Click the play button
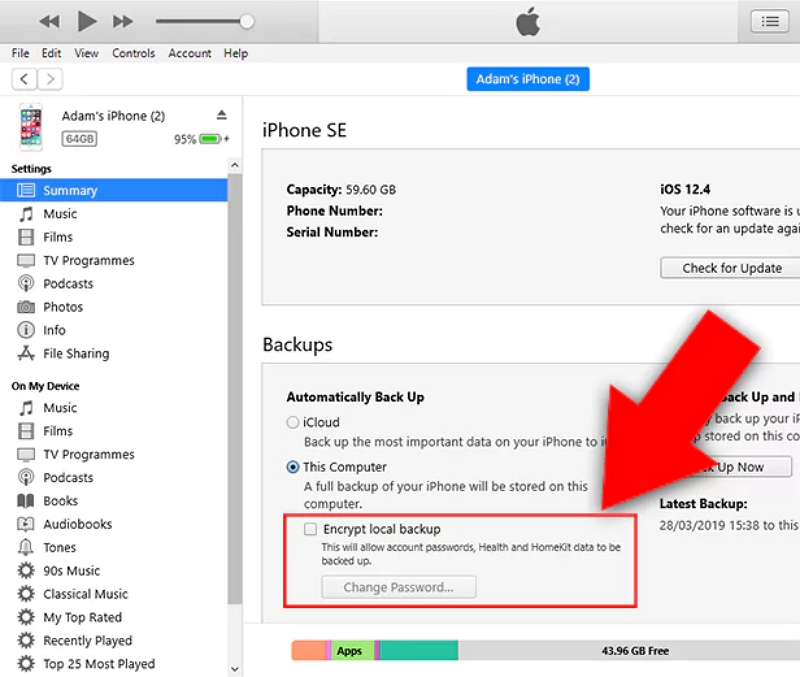This screenshot has width=800, height=677. point(87,21)
